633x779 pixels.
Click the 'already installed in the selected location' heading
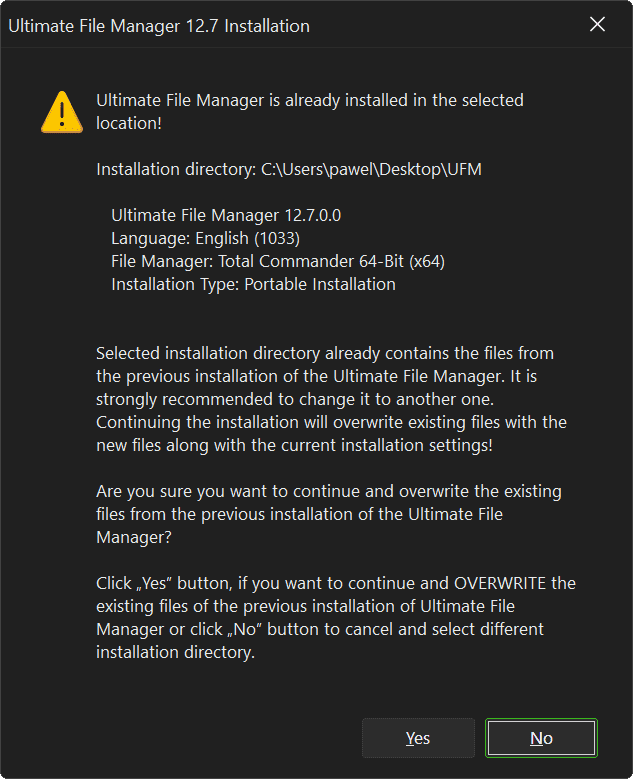[x=309, y=100]
